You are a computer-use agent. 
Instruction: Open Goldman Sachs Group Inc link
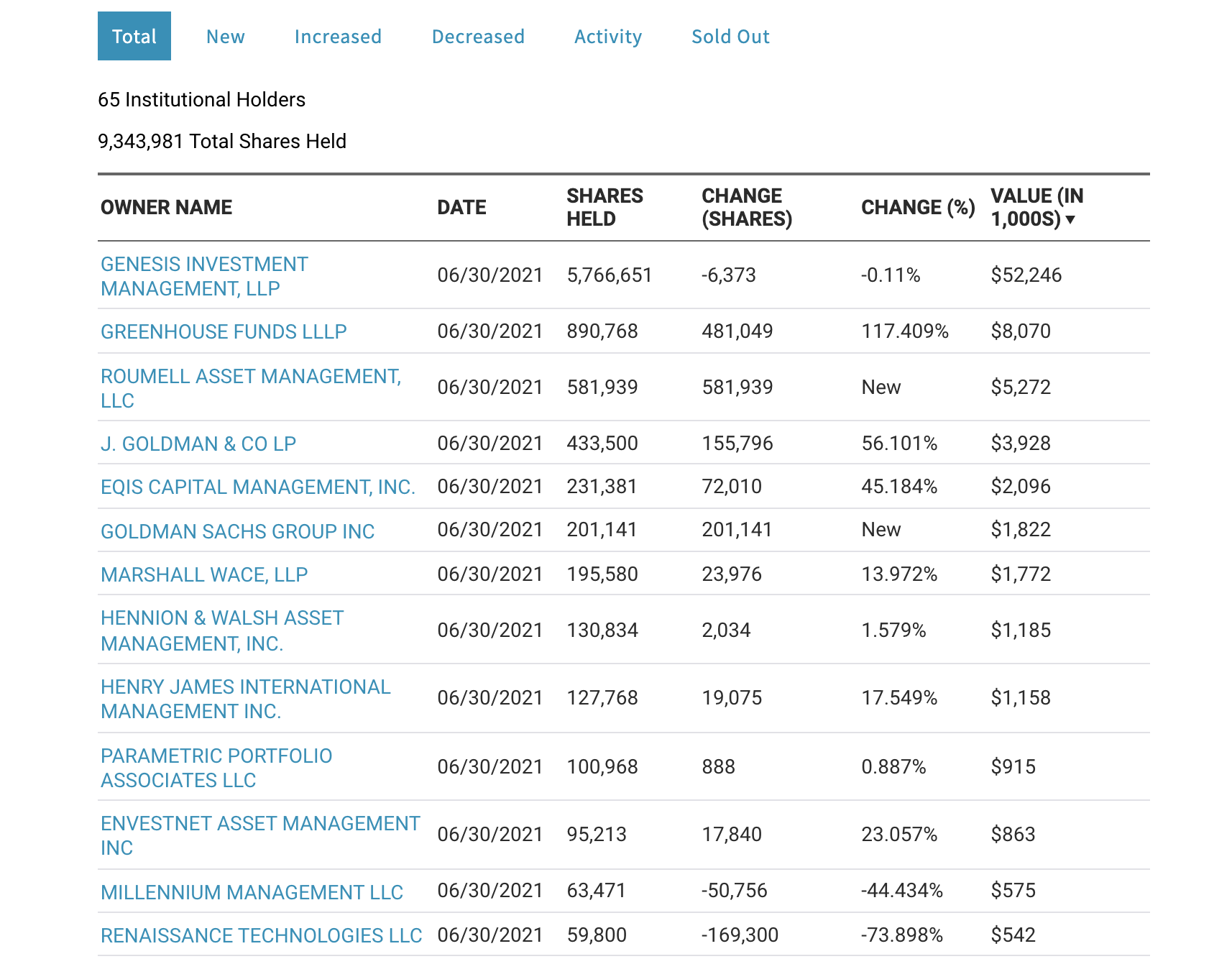point(237,531)
